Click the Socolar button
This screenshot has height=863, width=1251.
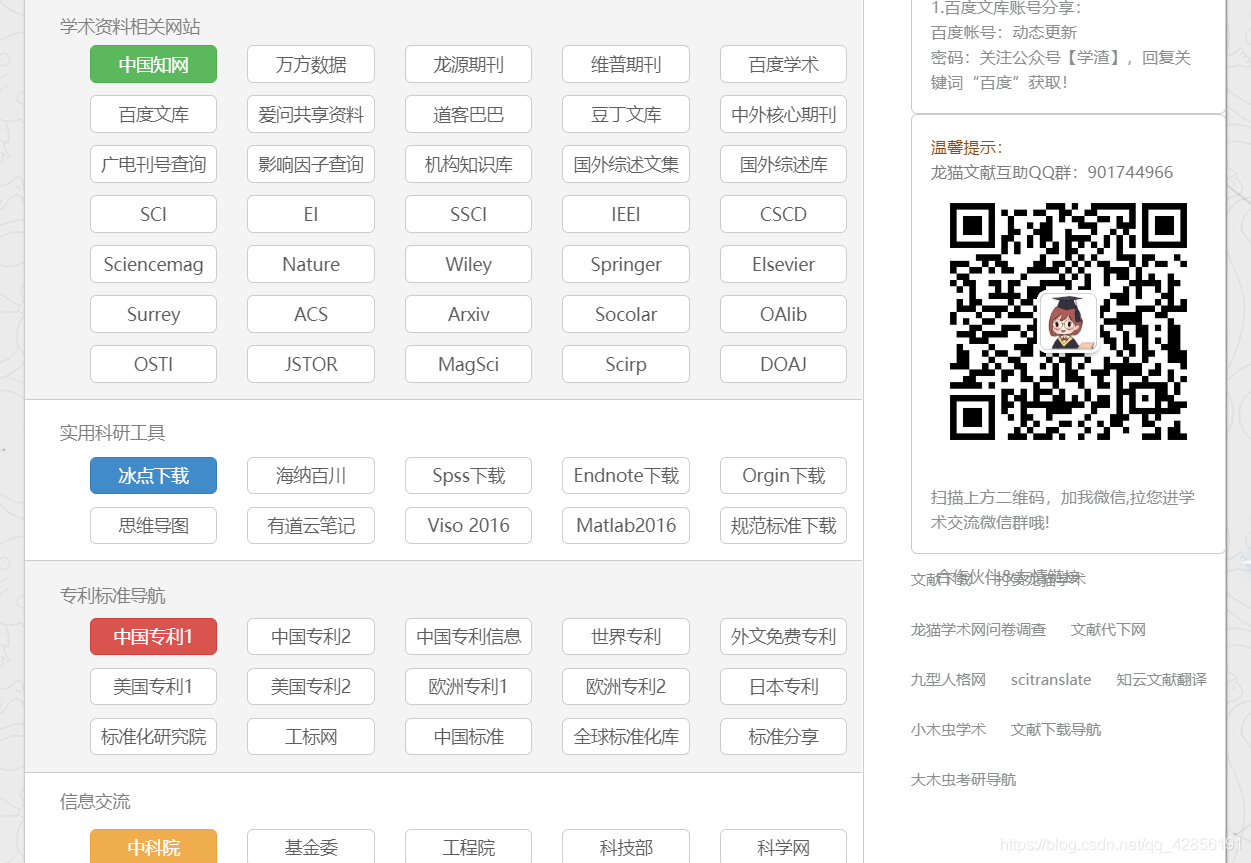626,314
